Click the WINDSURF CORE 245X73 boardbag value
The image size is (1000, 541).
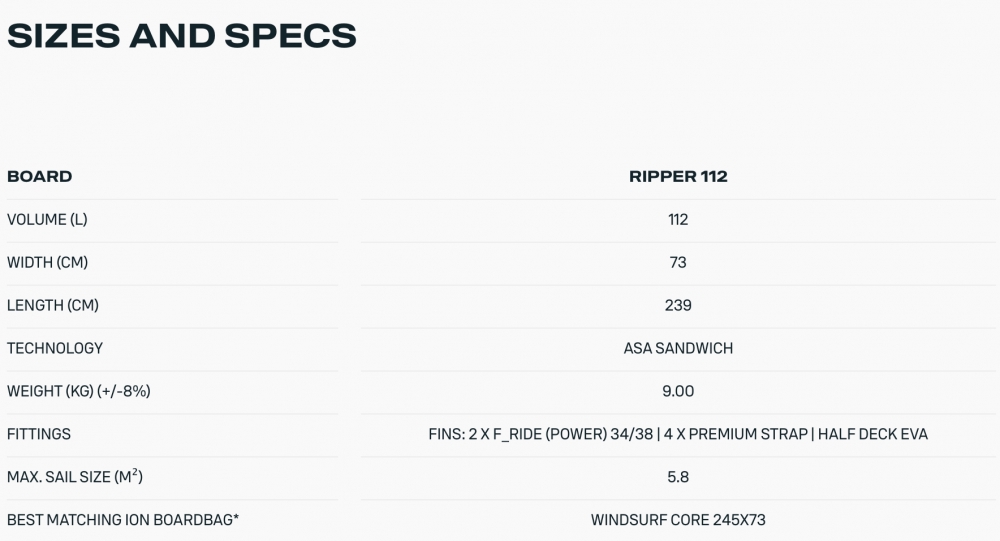click(678, 521)
